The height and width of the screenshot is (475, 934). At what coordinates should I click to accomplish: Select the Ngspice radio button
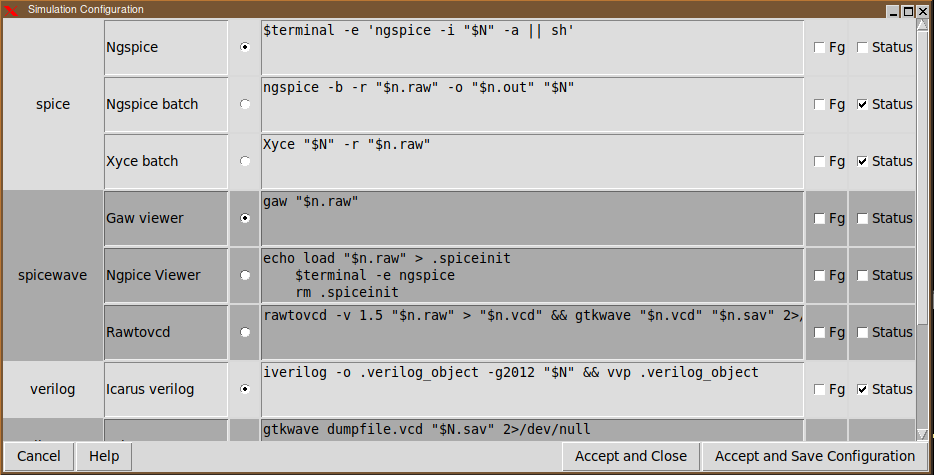coord(245,47)
